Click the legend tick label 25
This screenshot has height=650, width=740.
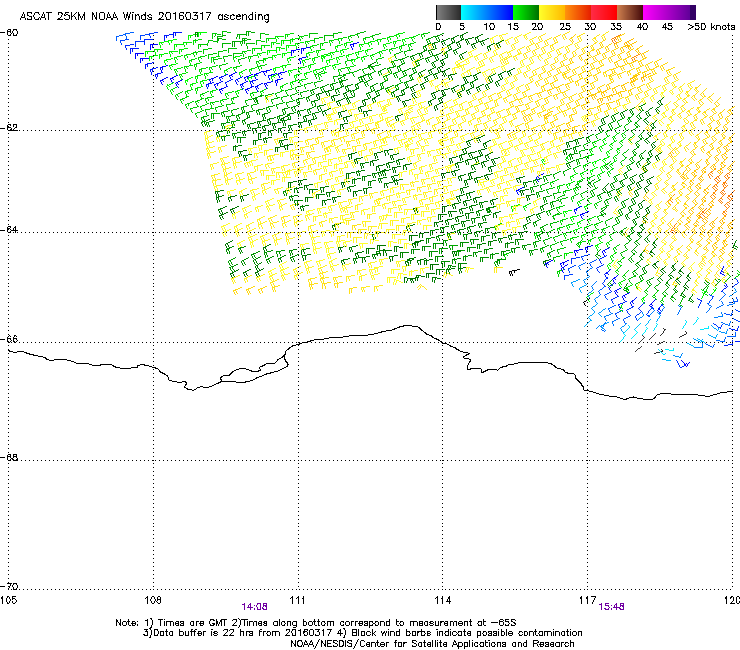[x=565, y=26]
